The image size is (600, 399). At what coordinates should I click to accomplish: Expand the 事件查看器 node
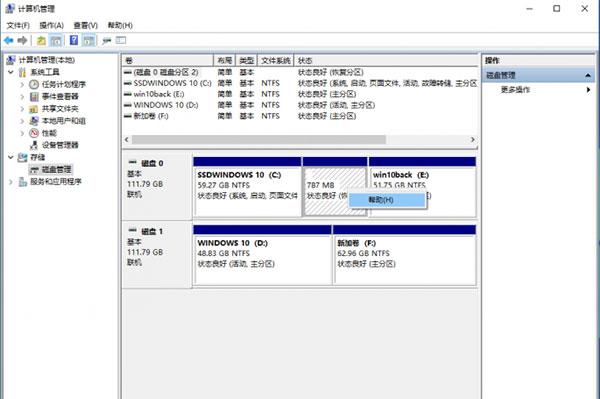point(22,96)
